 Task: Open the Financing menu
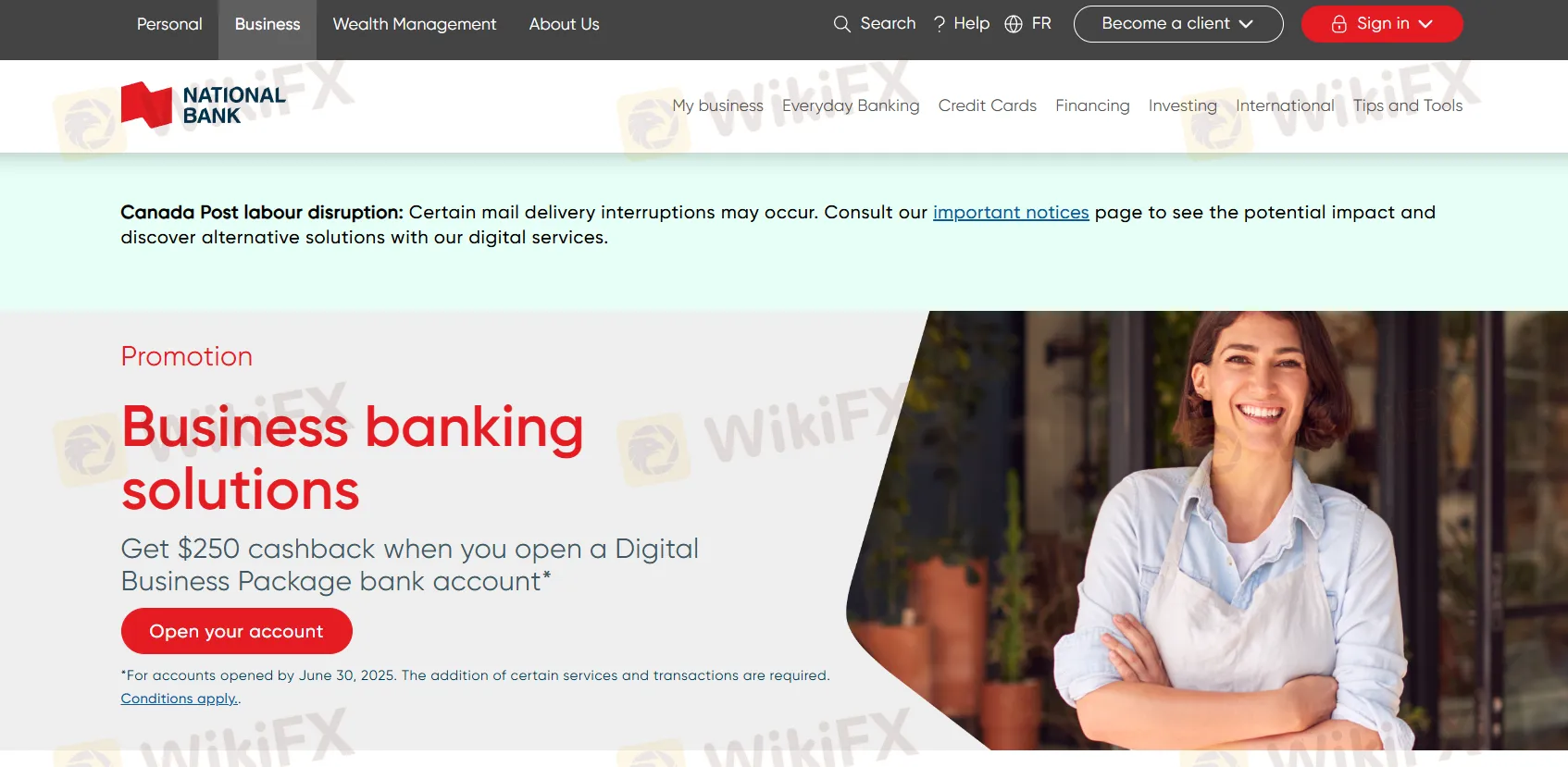1092,105
